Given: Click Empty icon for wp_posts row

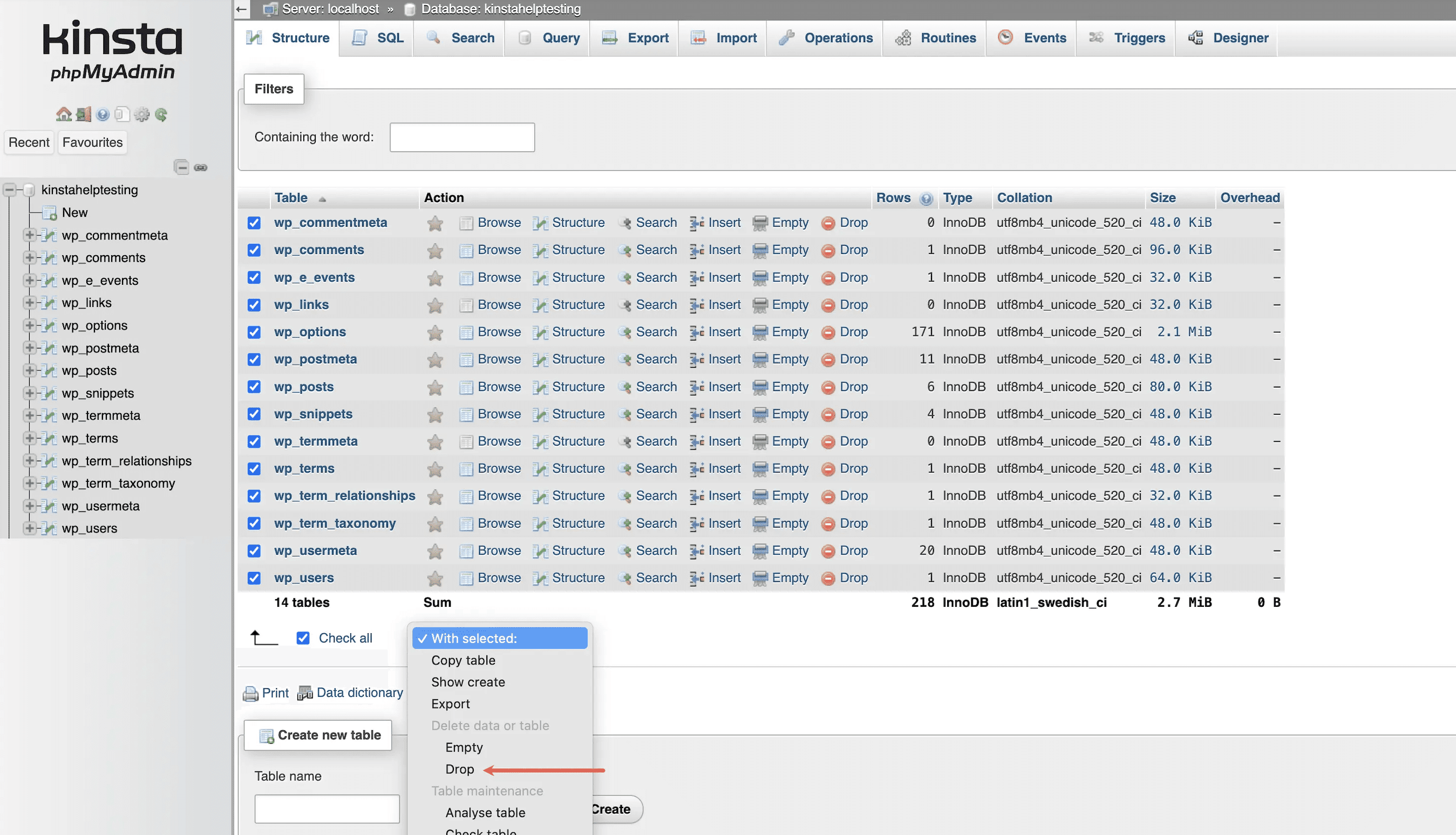Looking at the screenshot, I should pos(759,387).
